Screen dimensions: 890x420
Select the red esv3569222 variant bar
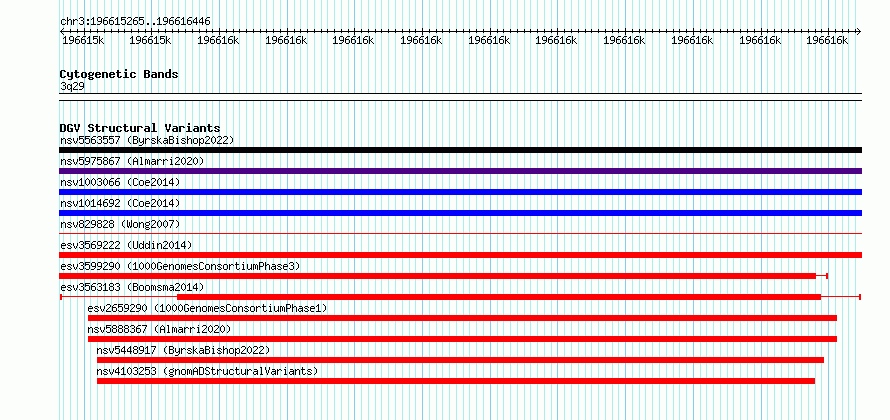coord(460,255)
